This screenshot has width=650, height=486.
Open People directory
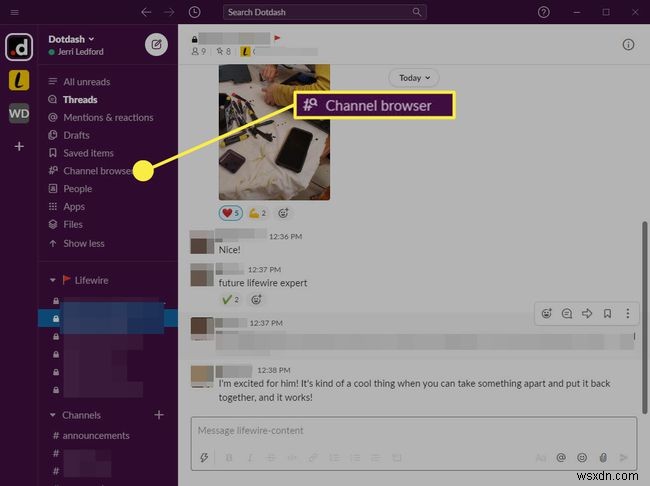point(77,189)
